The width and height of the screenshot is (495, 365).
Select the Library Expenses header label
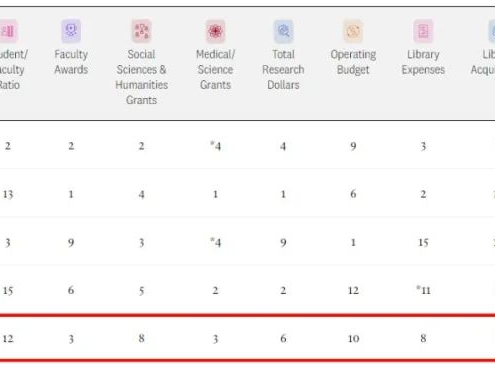423,62
